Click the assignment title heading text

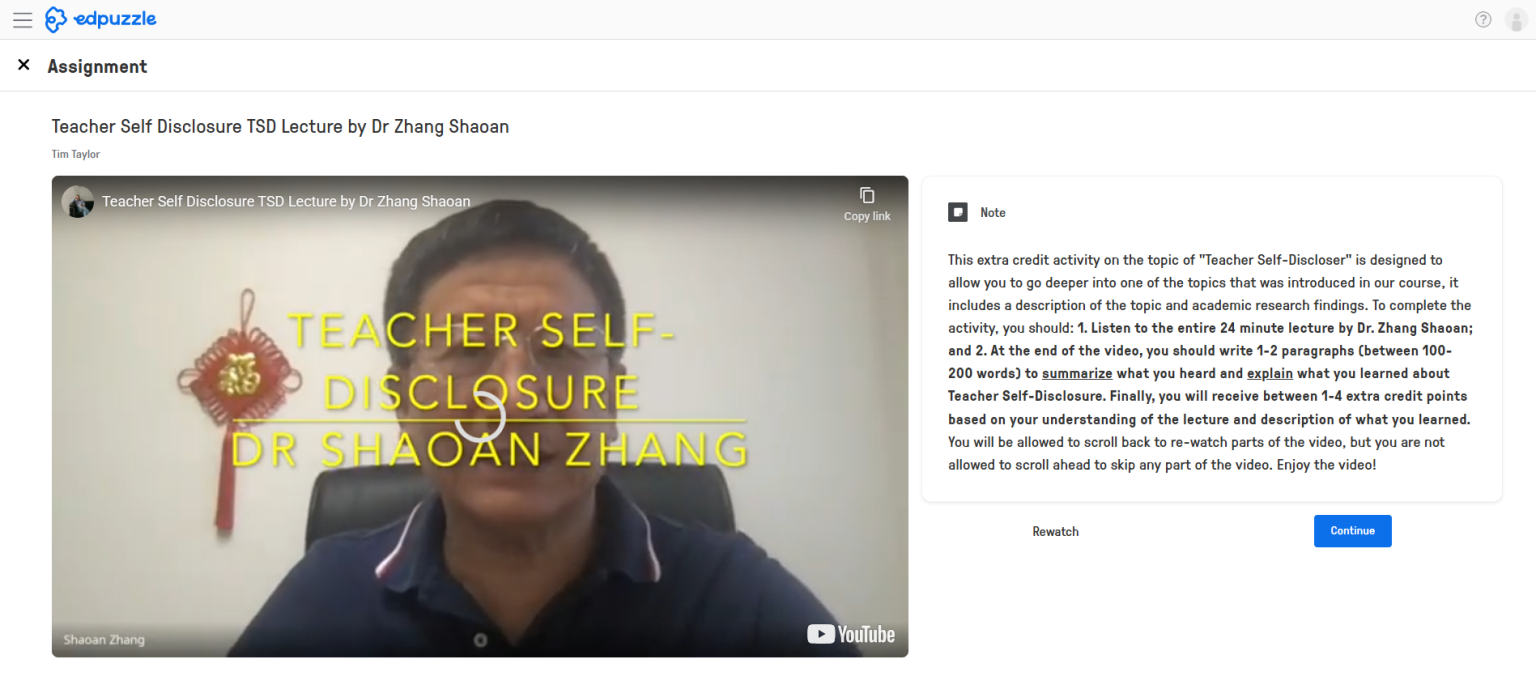[280, 127]
